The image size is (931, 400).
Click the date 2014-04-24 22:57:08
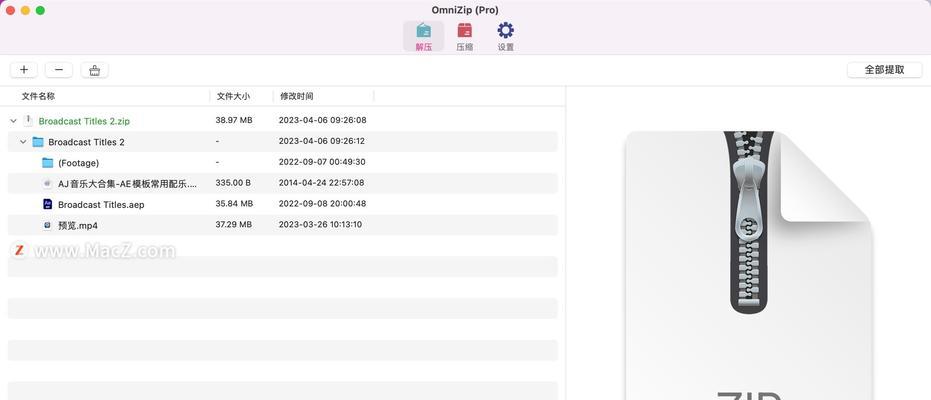click(x=321, y=183)
